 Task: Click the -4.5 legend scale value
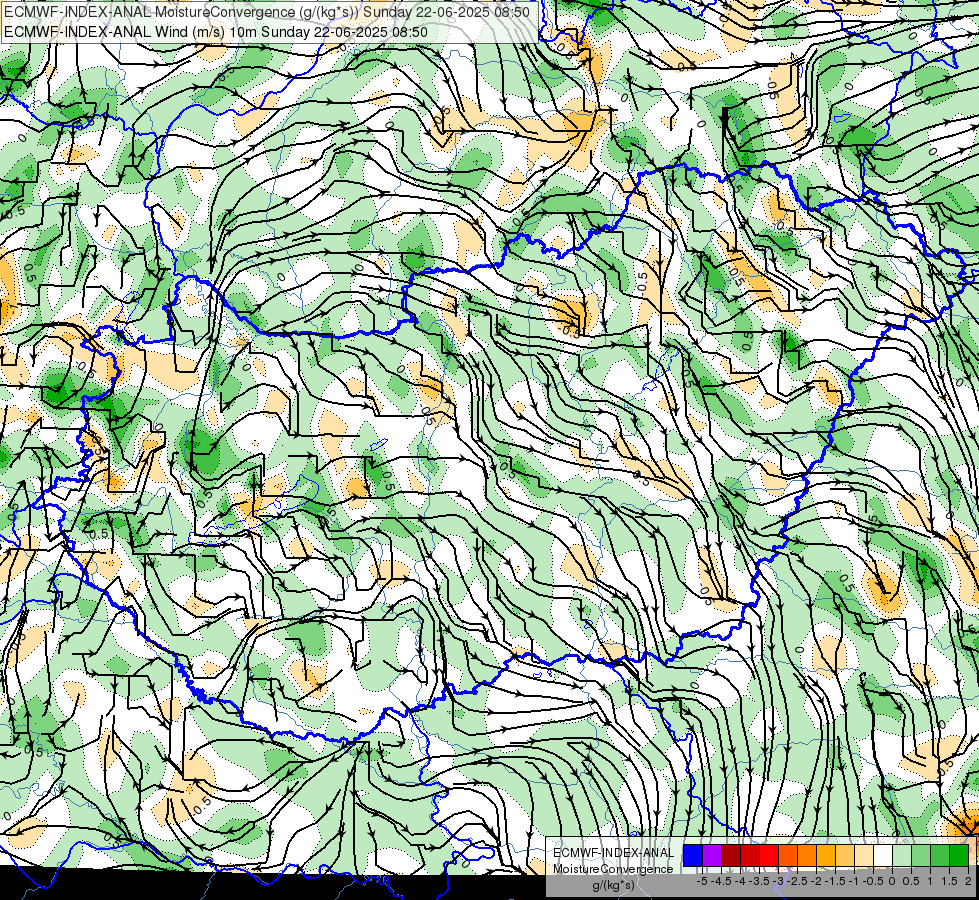(x=721, y=881)
